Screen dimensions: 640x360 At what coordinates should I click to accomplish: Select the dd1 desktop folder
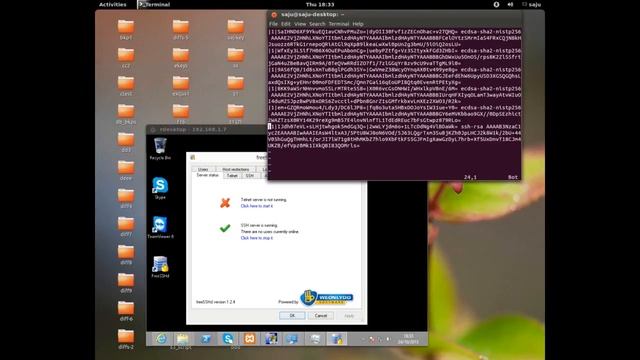[126, 142]
